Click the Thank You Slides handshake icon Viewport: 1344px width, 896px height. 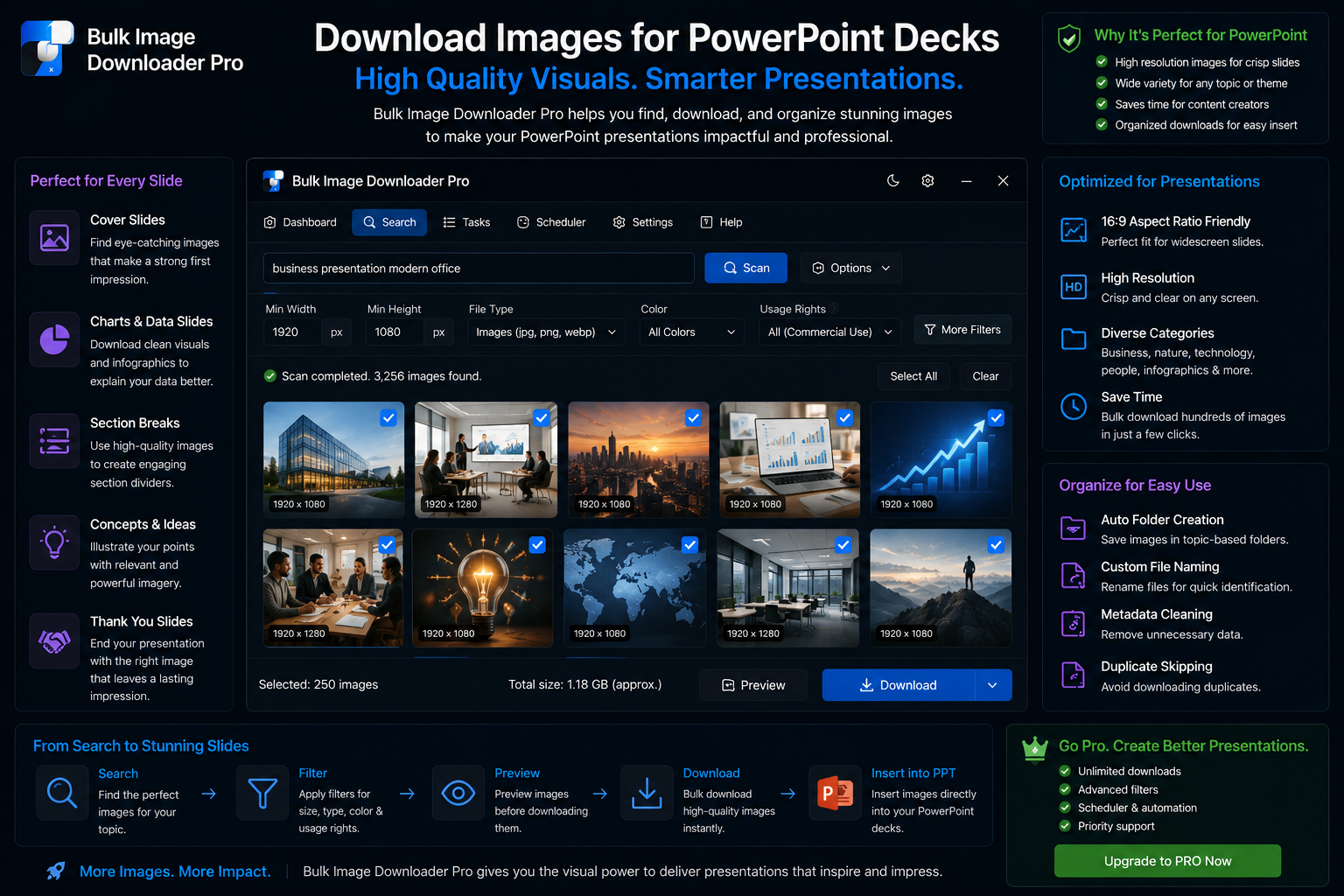(x=54, y=641)
